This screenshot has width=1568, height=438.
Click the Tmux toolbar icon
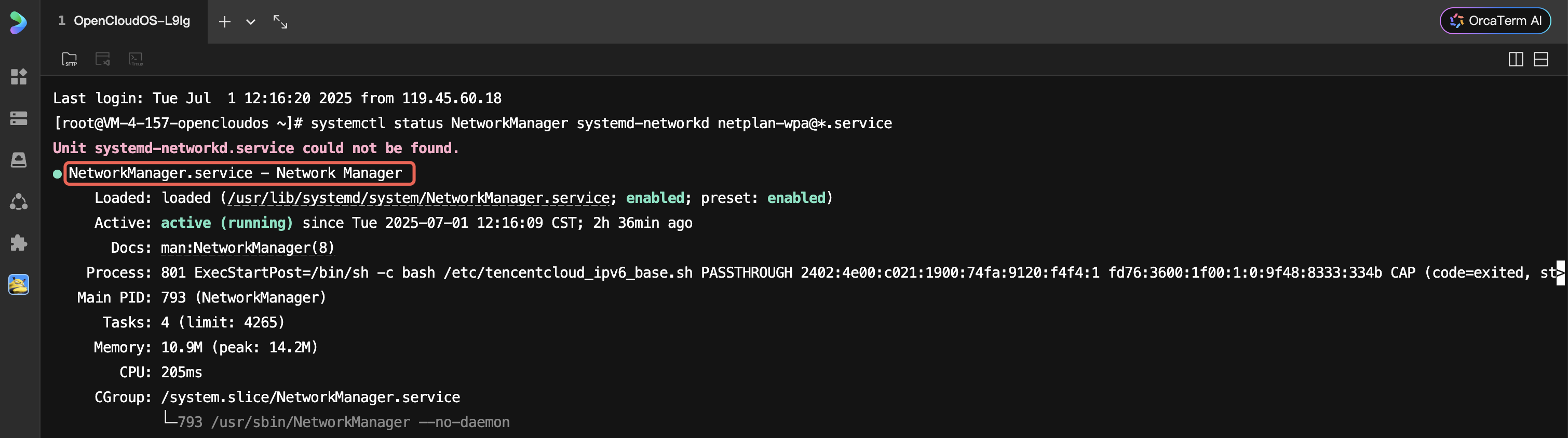pos(135,59)
